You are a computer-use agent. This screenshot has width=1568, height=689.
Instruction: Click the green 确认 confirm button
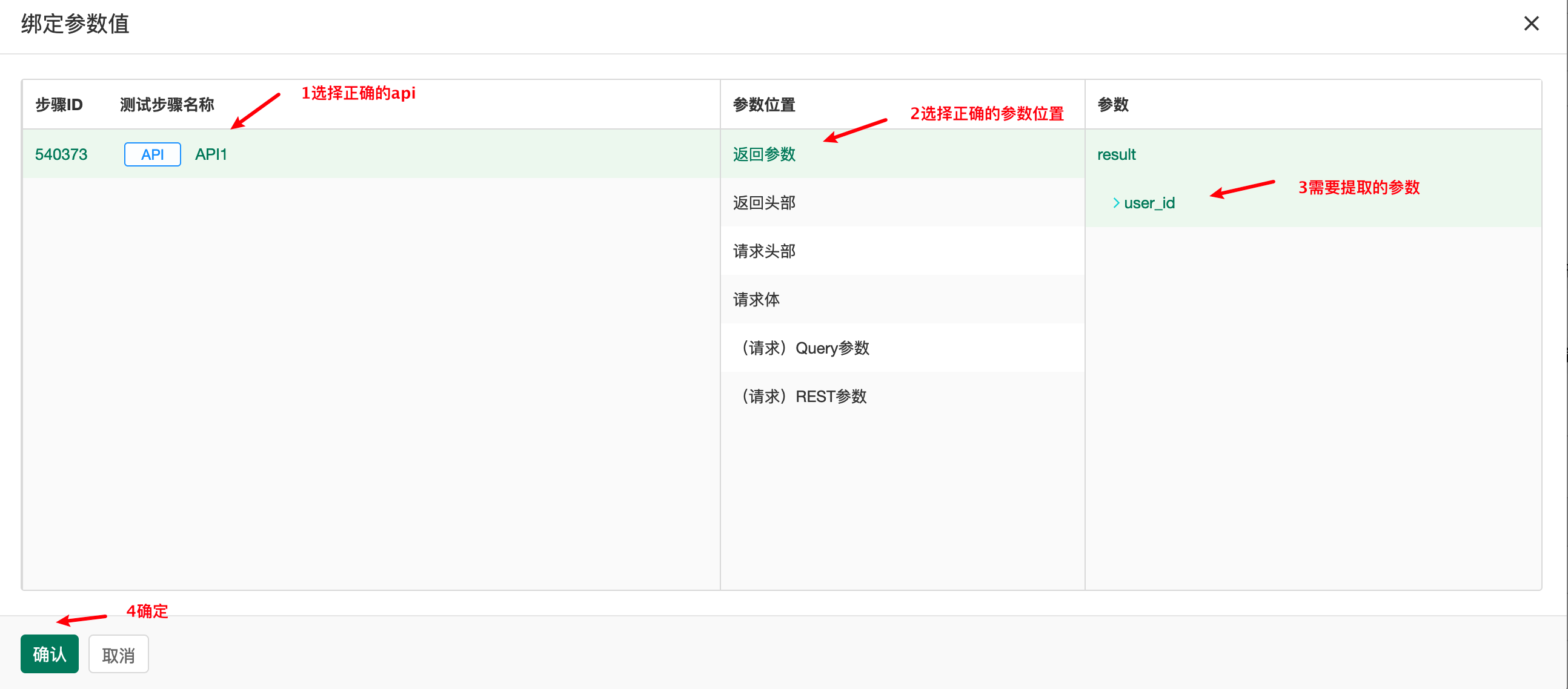[x=49, y=654]
